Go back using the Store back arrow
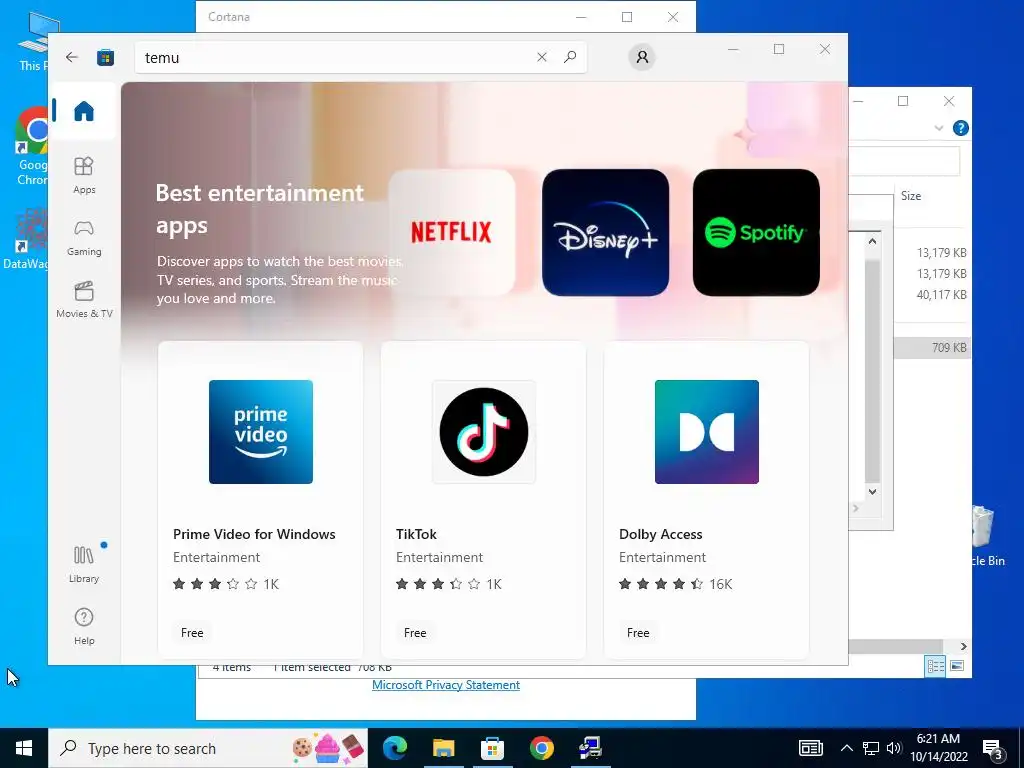Image resolution: width=1024 pixels, height=768 pixels. click(x=72, y=57)
